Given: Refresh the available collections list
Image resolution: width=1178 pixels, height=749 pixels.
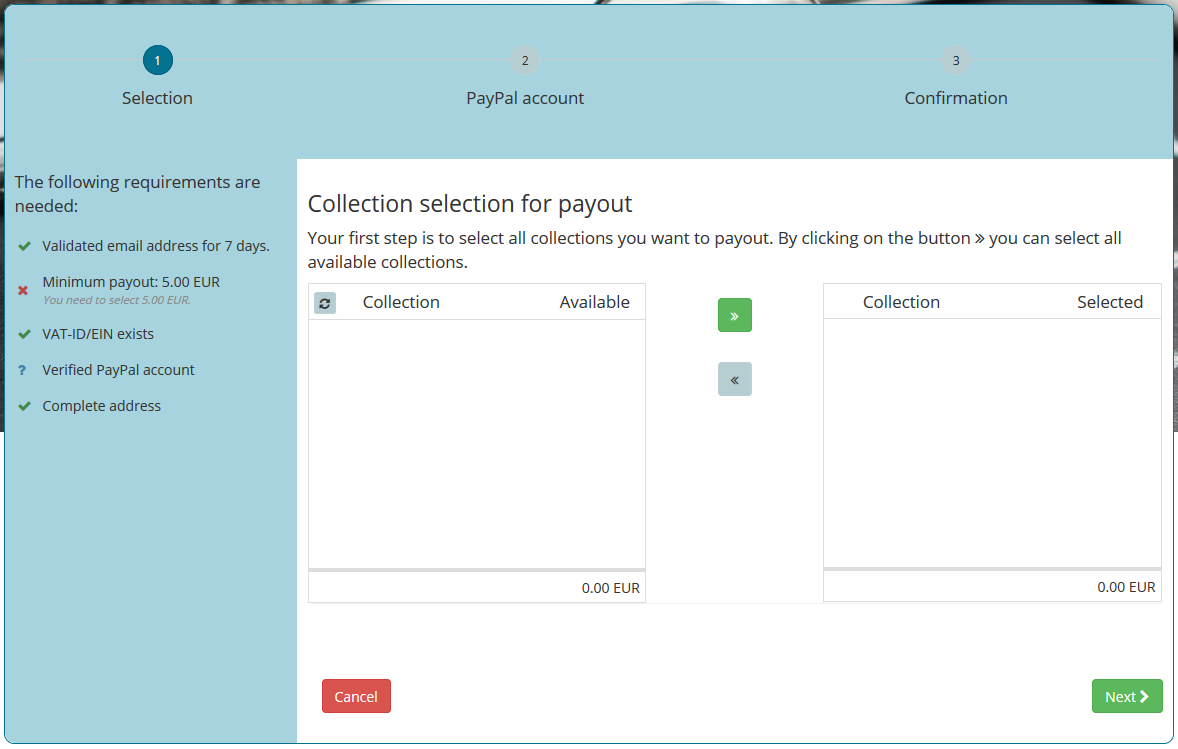Looking at the screenshot, I should (324, 302).
